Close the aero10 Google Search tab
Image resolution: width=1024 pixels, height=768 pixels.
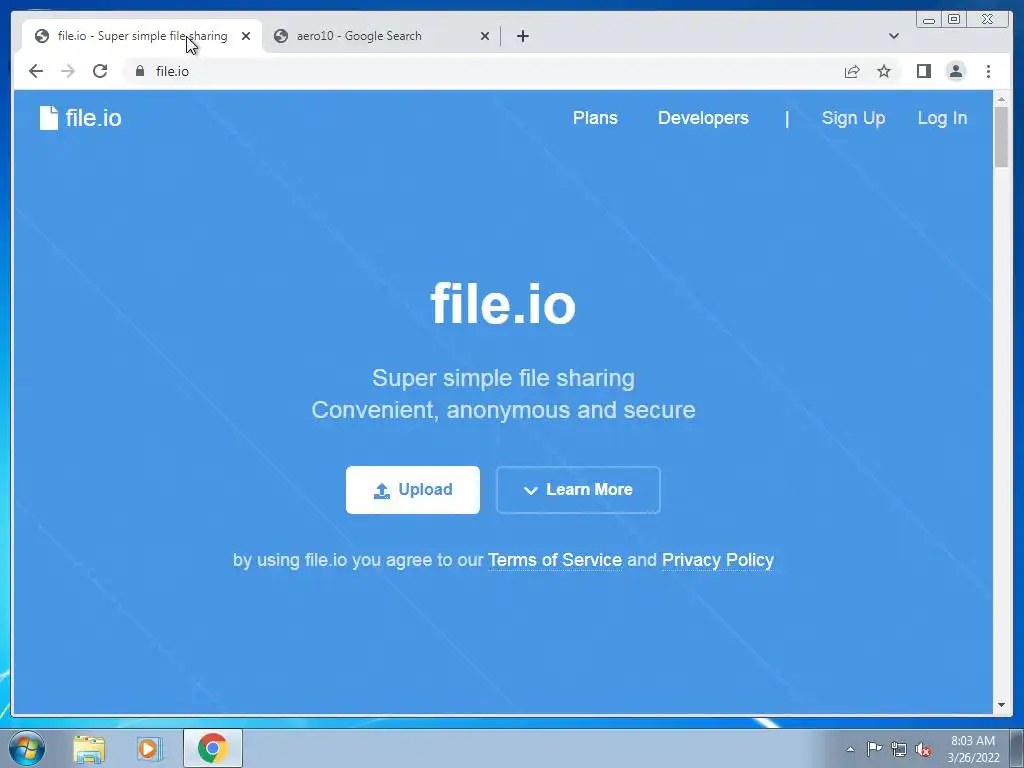485,36
